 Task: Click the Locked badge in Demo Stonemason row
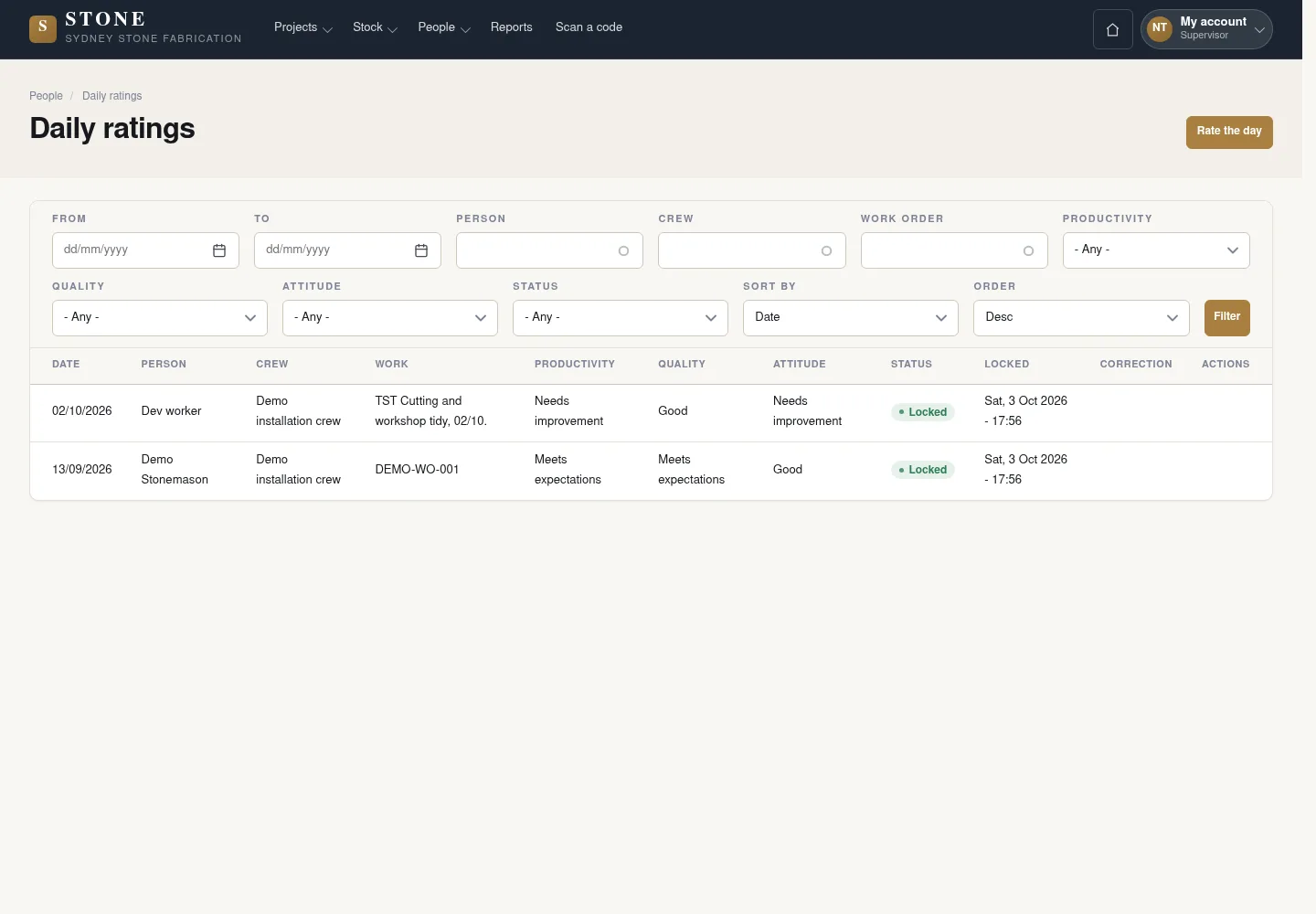coord(923,470)
